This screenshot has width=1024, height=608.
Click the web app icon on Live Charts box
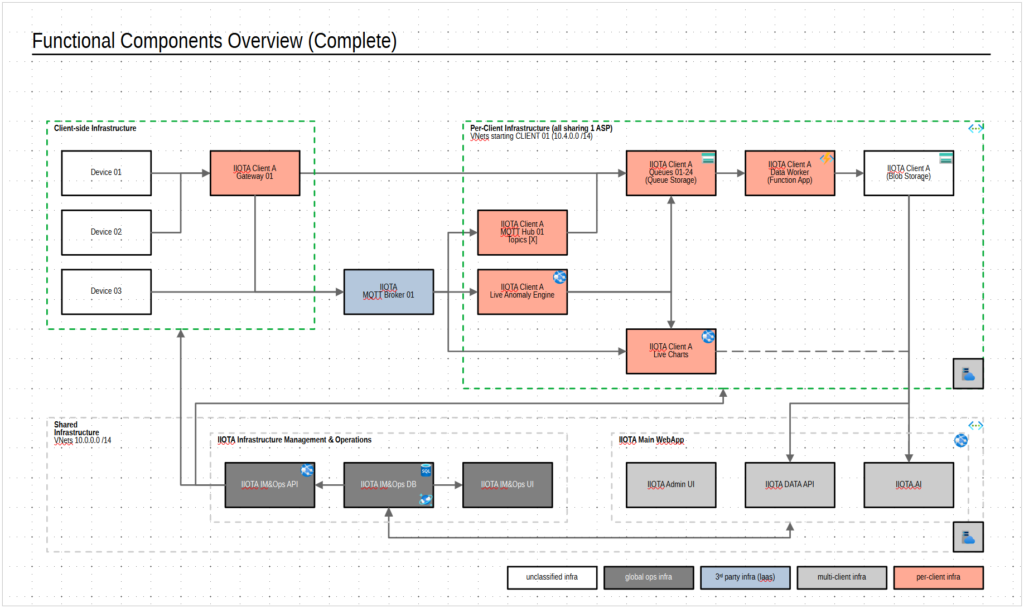pyautogui.click(x=708, y=336)
